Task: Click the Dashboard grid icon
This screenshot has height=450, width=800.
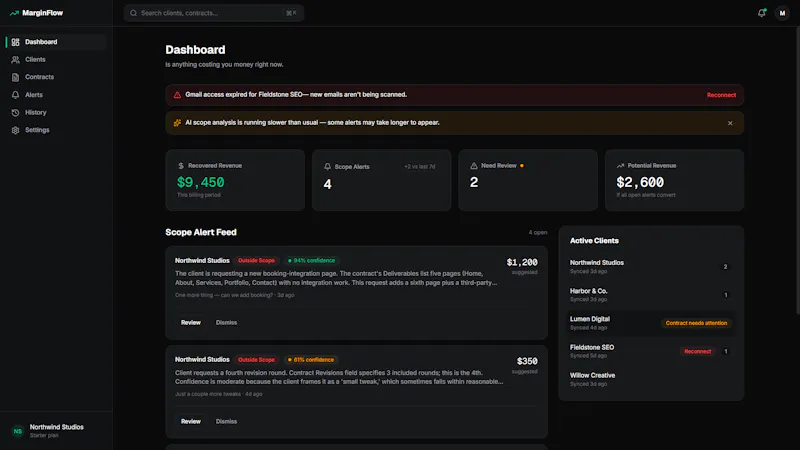Action: [x=15, y=42]
